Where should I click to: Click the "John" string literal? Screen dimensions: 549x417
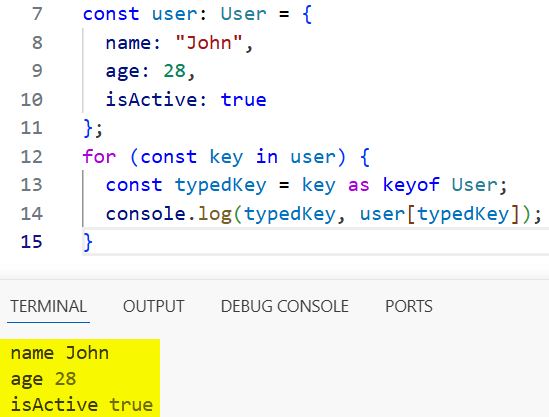click(209, 43)
